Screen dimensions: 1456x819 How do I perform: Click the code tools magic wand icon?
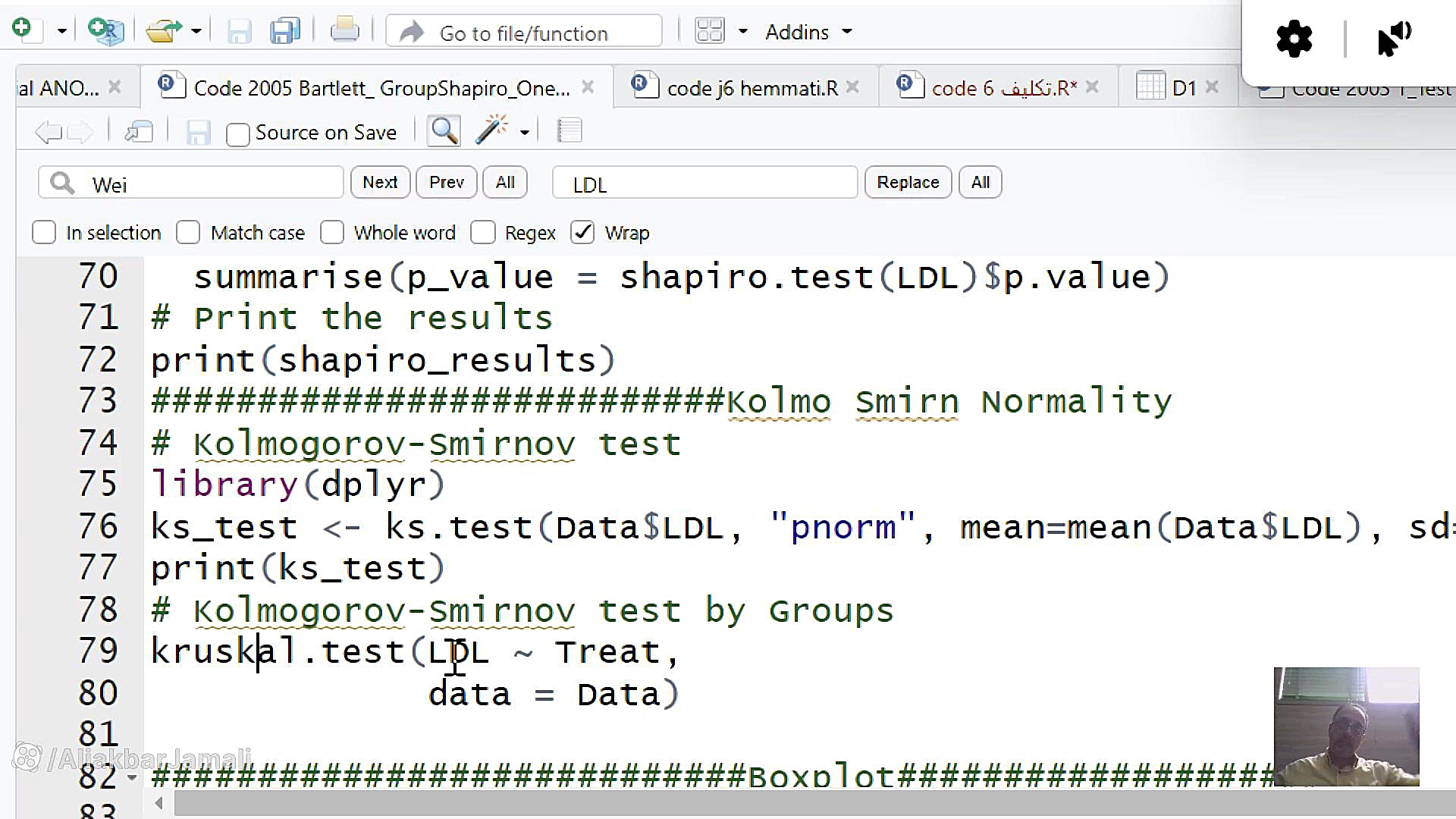coord(491,131)
